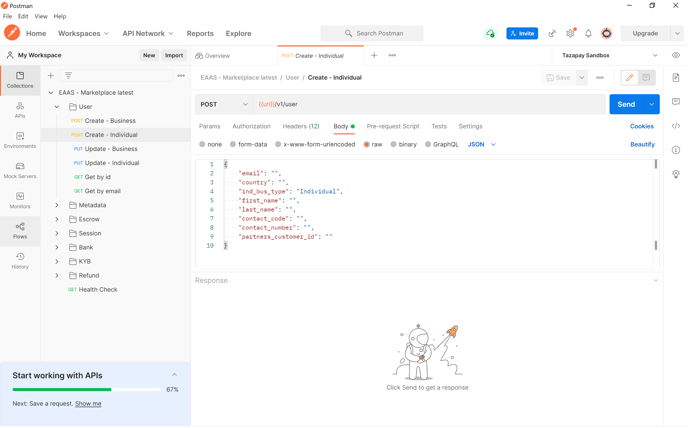Switch to comment mode icon
The image size is (688, 428).
tap(646, 78)
